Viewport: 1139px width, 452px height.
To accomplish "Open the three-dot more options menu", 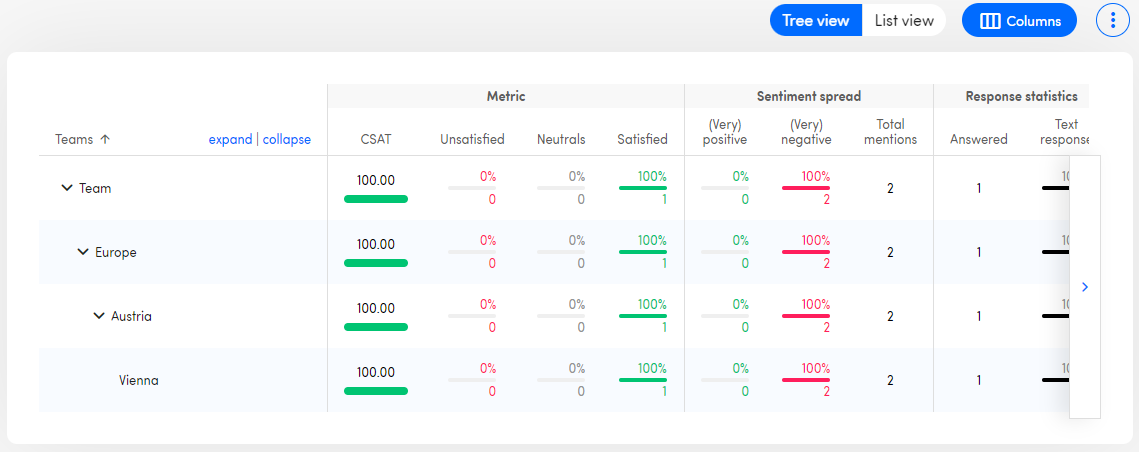I will click(1113, 20).
